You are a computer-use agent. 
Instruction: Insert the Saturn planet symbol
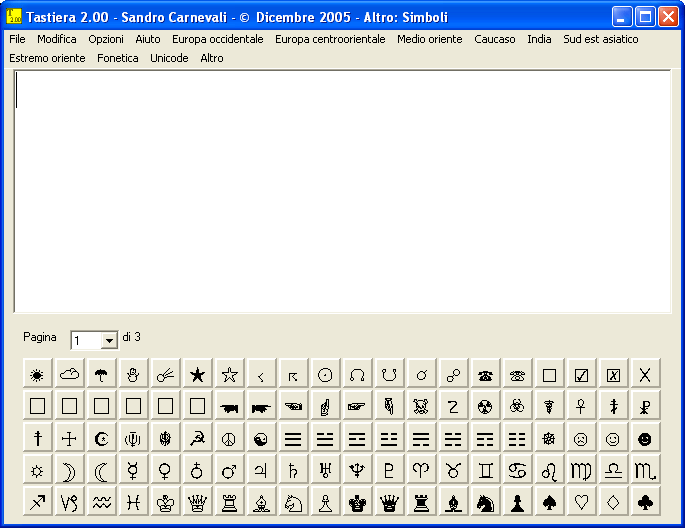click(x=293, y=469)
